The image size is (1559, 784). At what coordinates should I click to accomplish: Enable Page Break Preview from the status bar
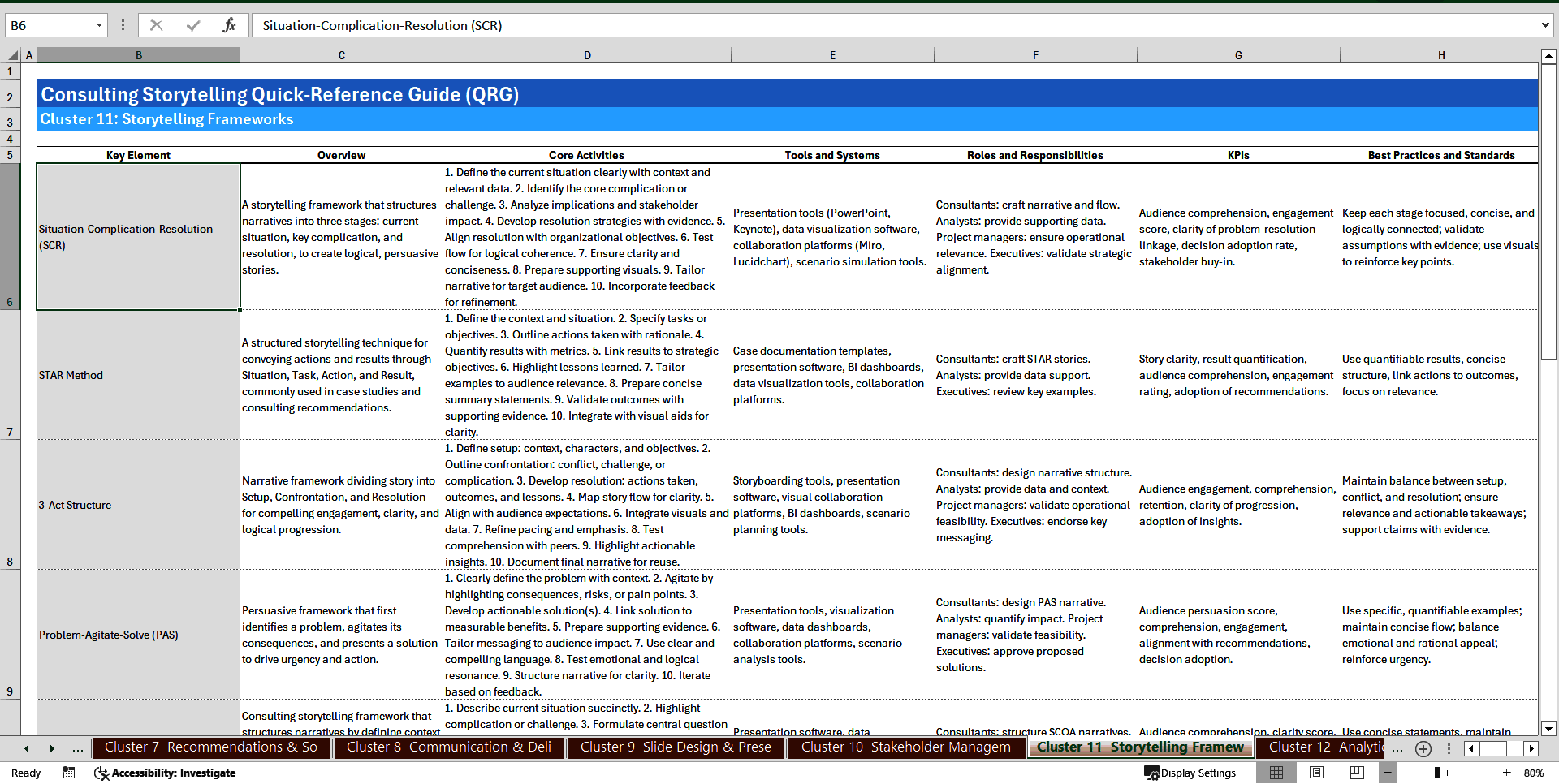coord(1358,773)
